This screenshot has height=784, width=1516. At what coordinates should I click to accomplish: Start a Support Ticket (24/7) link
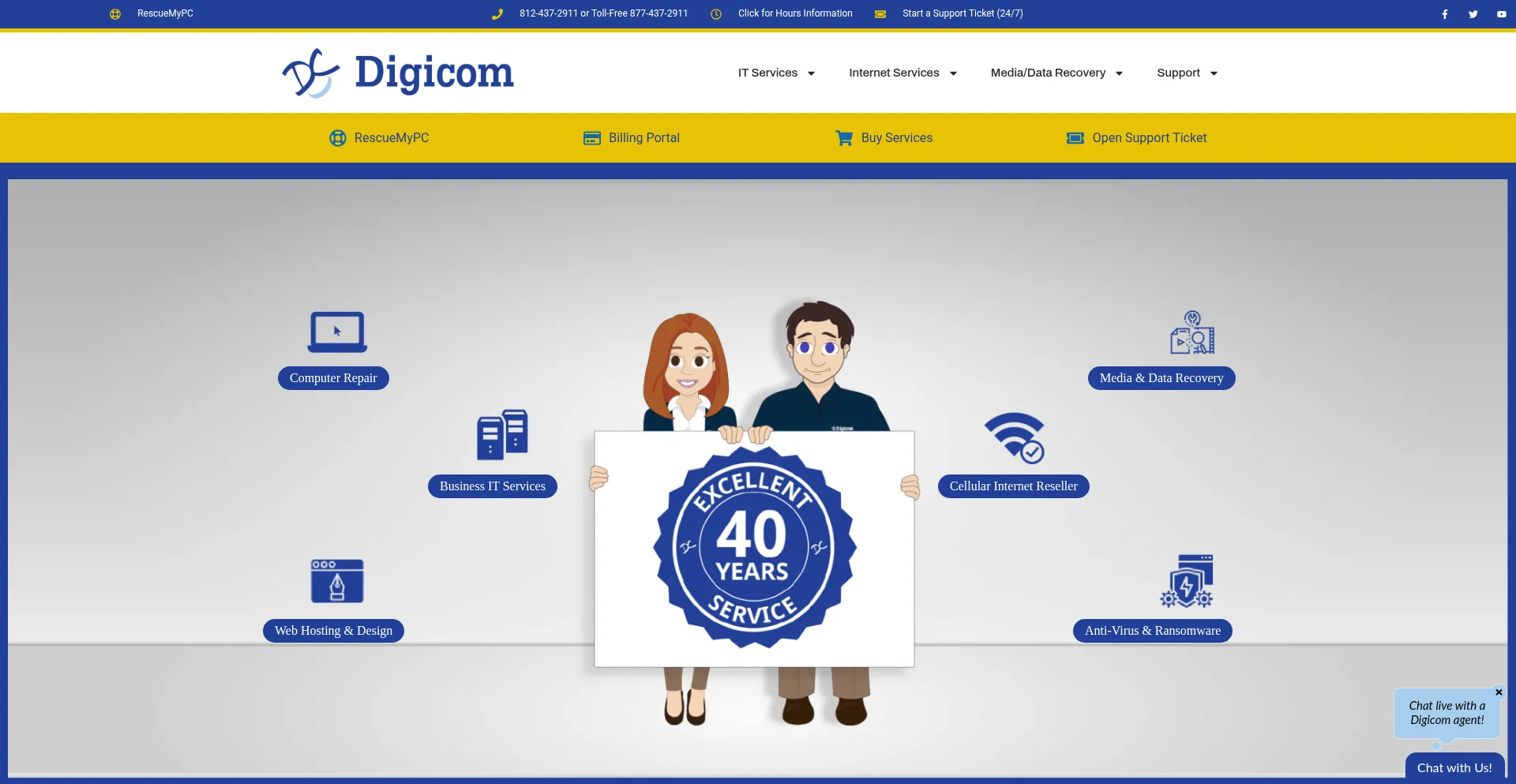point(963,13)
